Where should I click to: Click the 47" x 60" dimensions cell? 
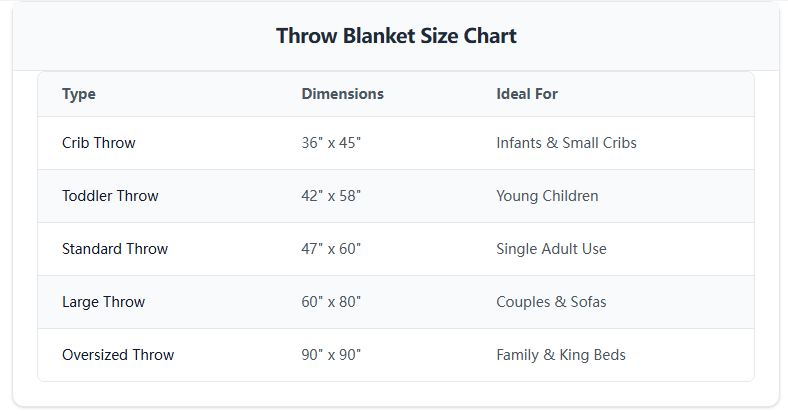331,249
